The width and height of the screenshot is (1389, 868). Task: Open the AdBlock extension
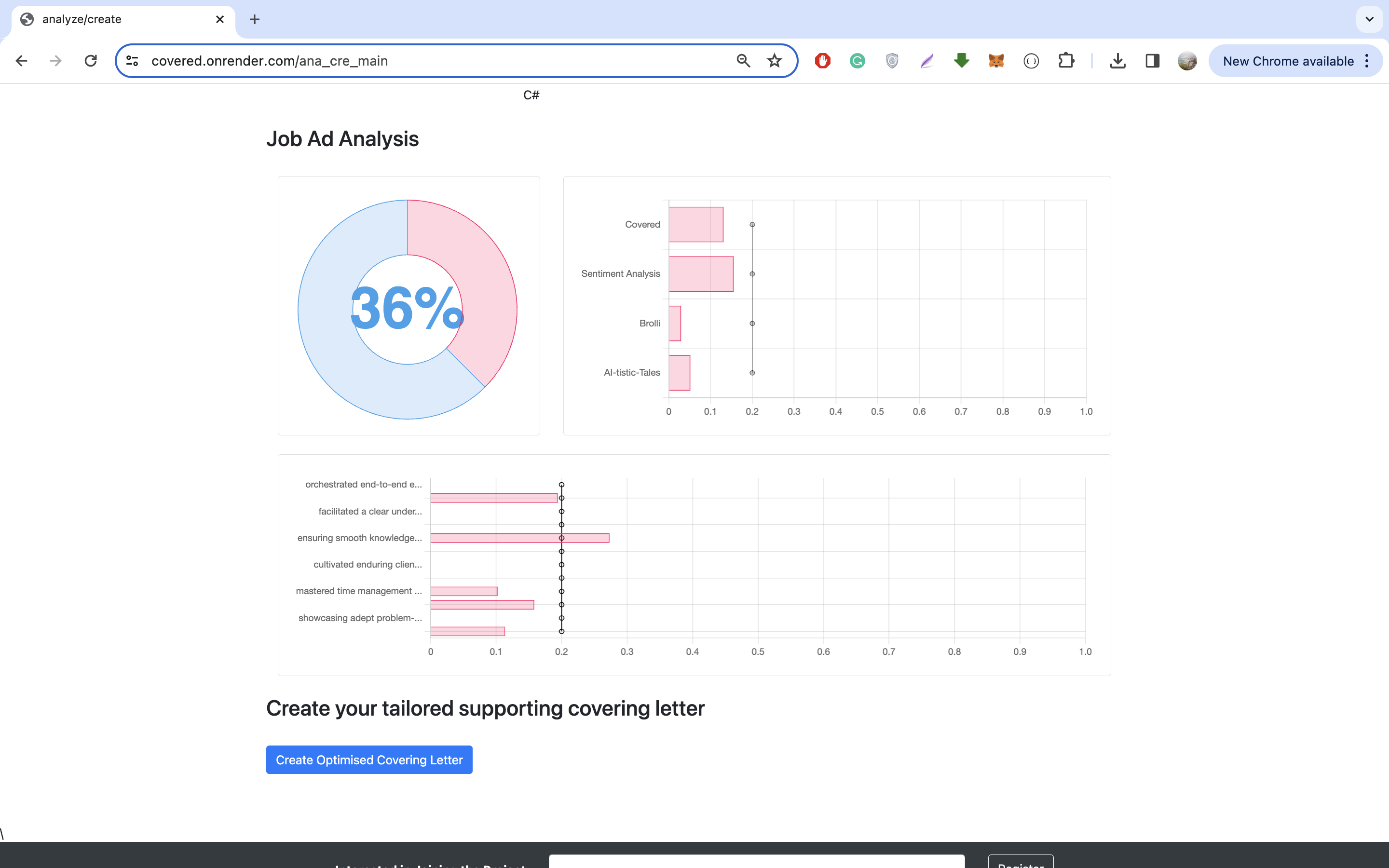(822, 61)
